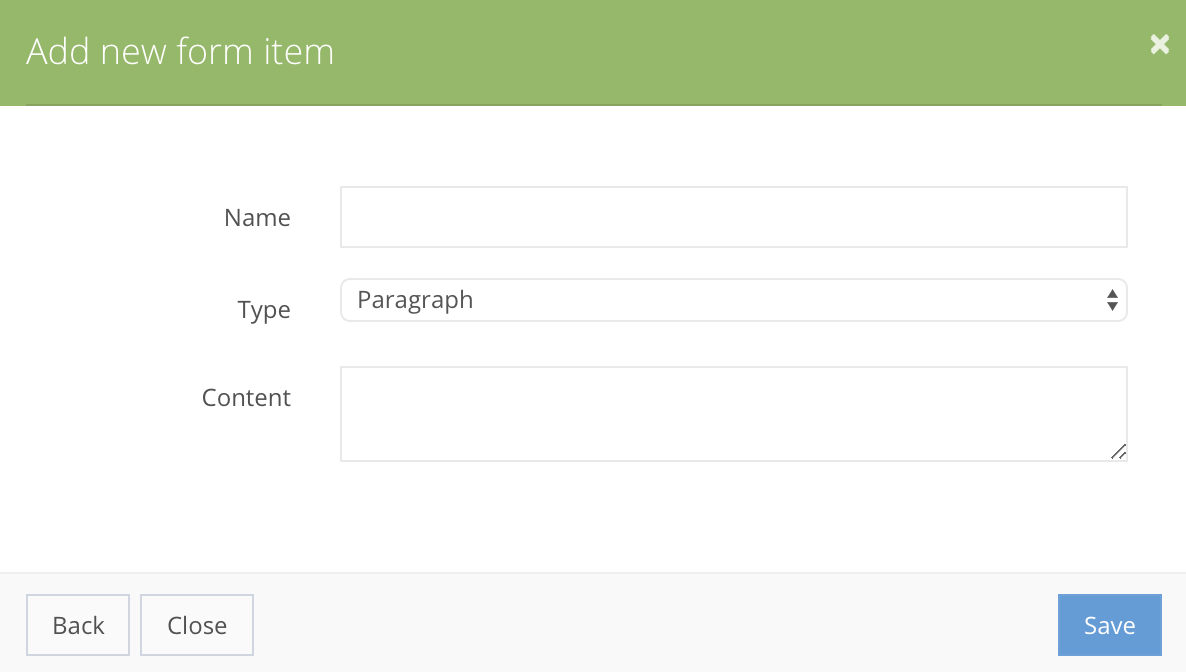Click inside the multiline Content field

[x=734, y=413]
